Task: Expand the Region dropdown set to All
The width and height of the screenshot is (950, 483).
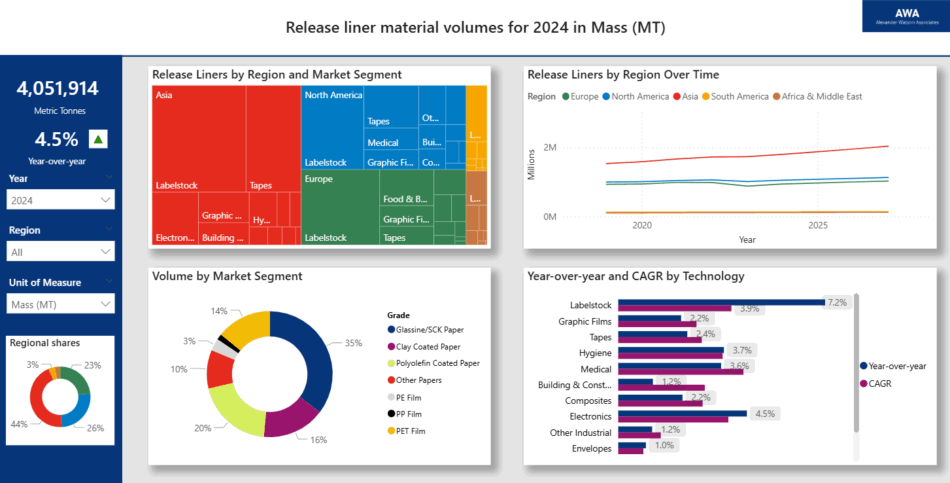Action: point(61,252)
